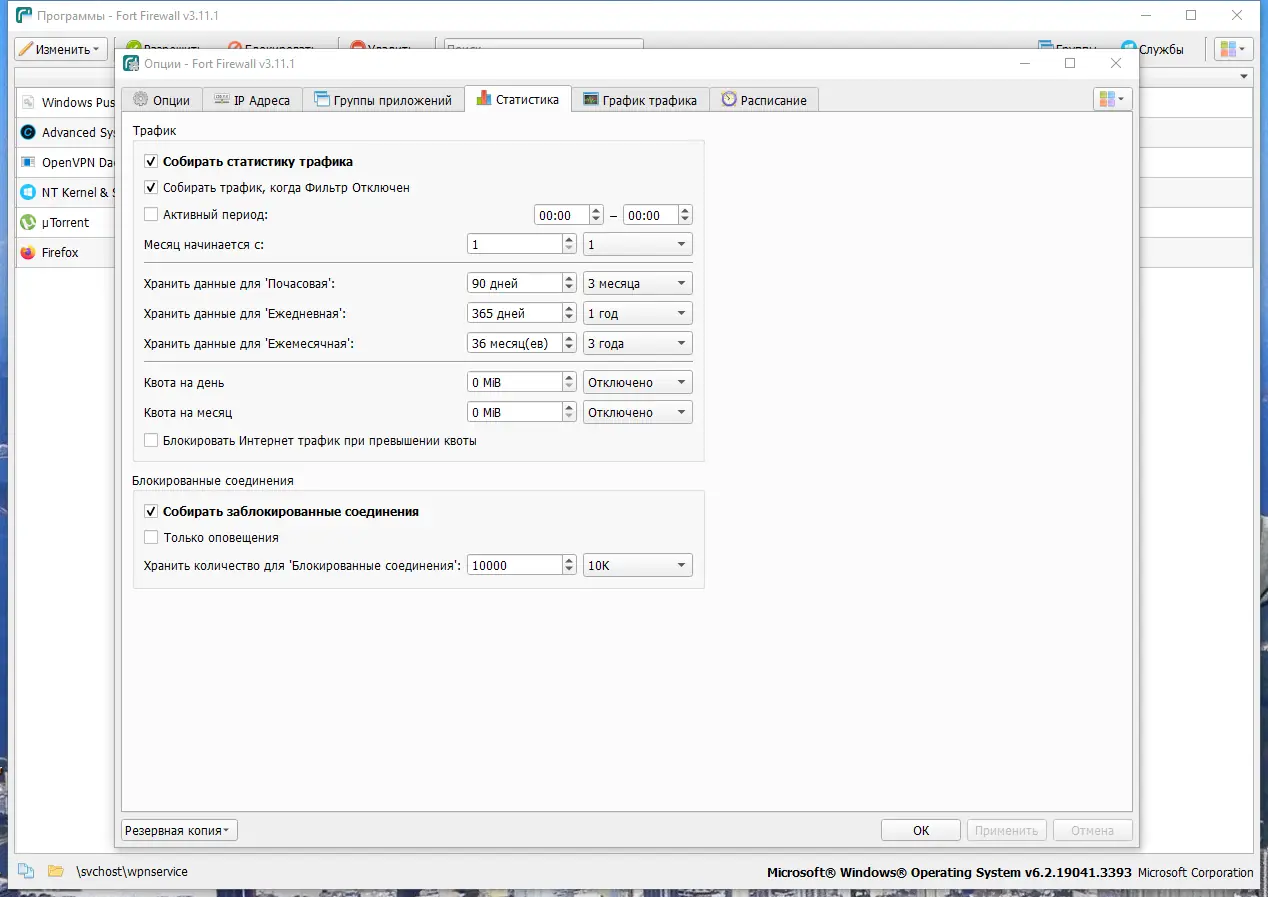The height and width of the screenshot is (897, 1268).
Task: Click the monthly quota 0 MiB field
Action: (515, 412)
